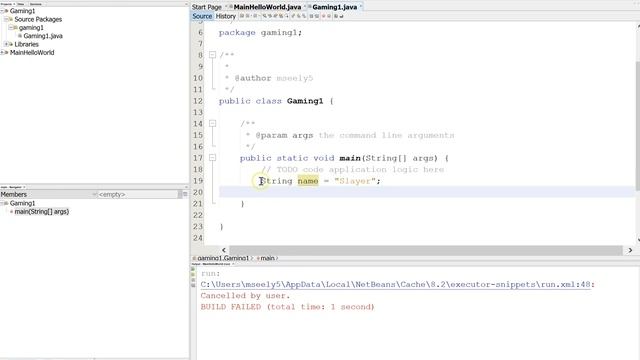Image resolution: width=640 pixels, height=360 pixels.
Task: Click the Shift Line Left toolbar icon
Action: point(311,16)
